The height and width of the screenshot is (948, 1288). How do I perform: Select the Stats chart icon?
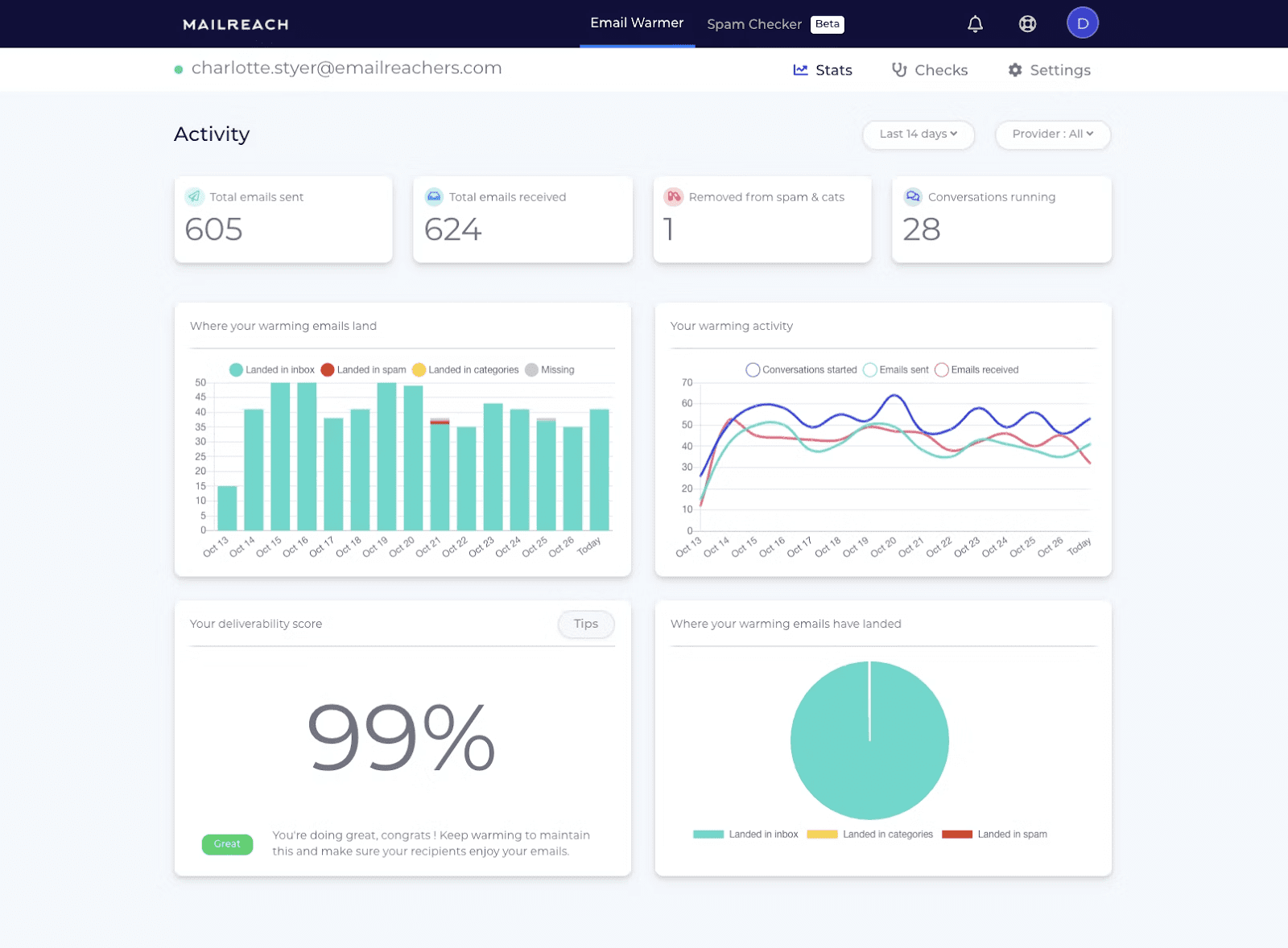[800, 70]
